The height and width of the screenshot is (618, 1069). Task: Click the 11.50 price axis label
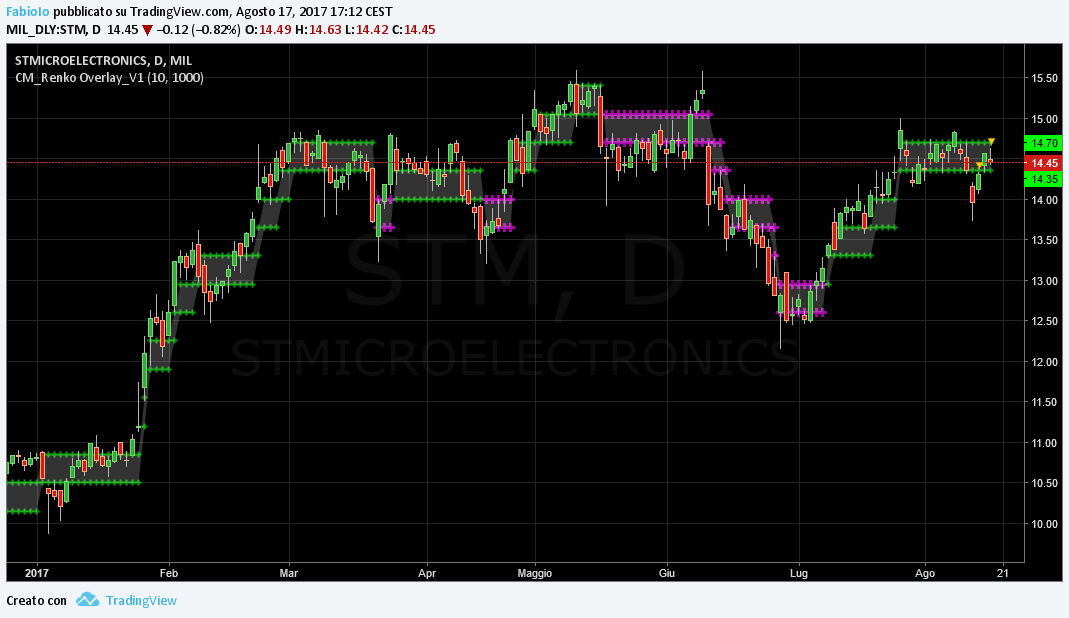click(x=1044, y=402)
